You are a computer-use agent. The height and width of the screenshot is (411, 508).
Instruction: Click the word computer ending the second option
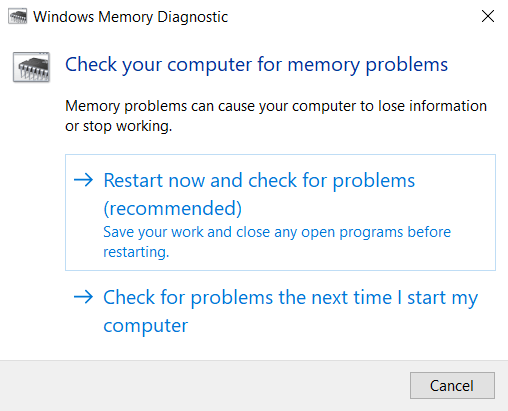[x=146, y=326]
